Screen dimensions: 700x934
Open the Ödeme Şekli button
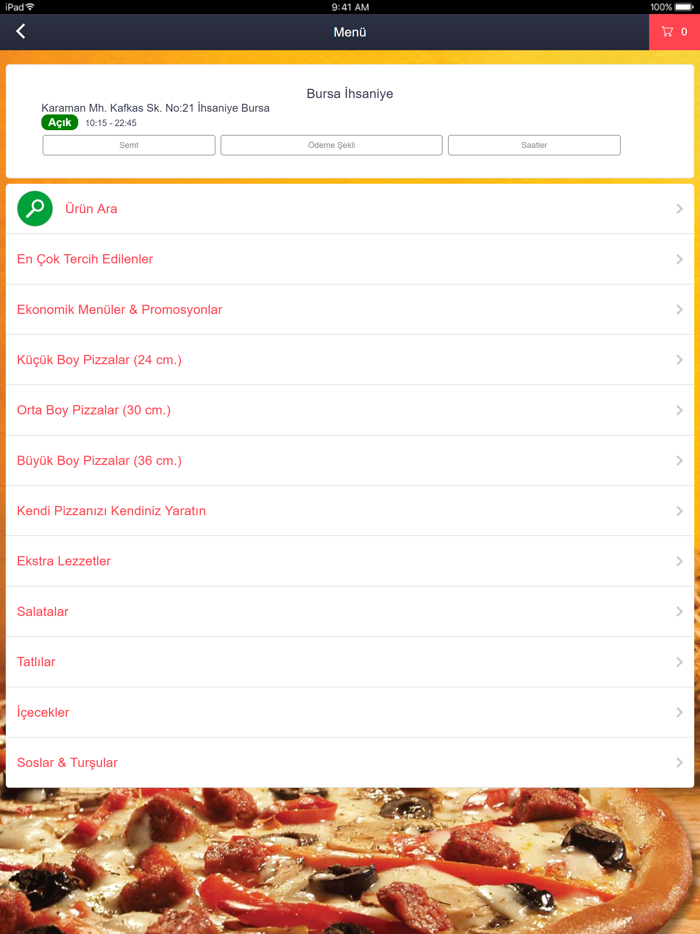tap(331, 145)
